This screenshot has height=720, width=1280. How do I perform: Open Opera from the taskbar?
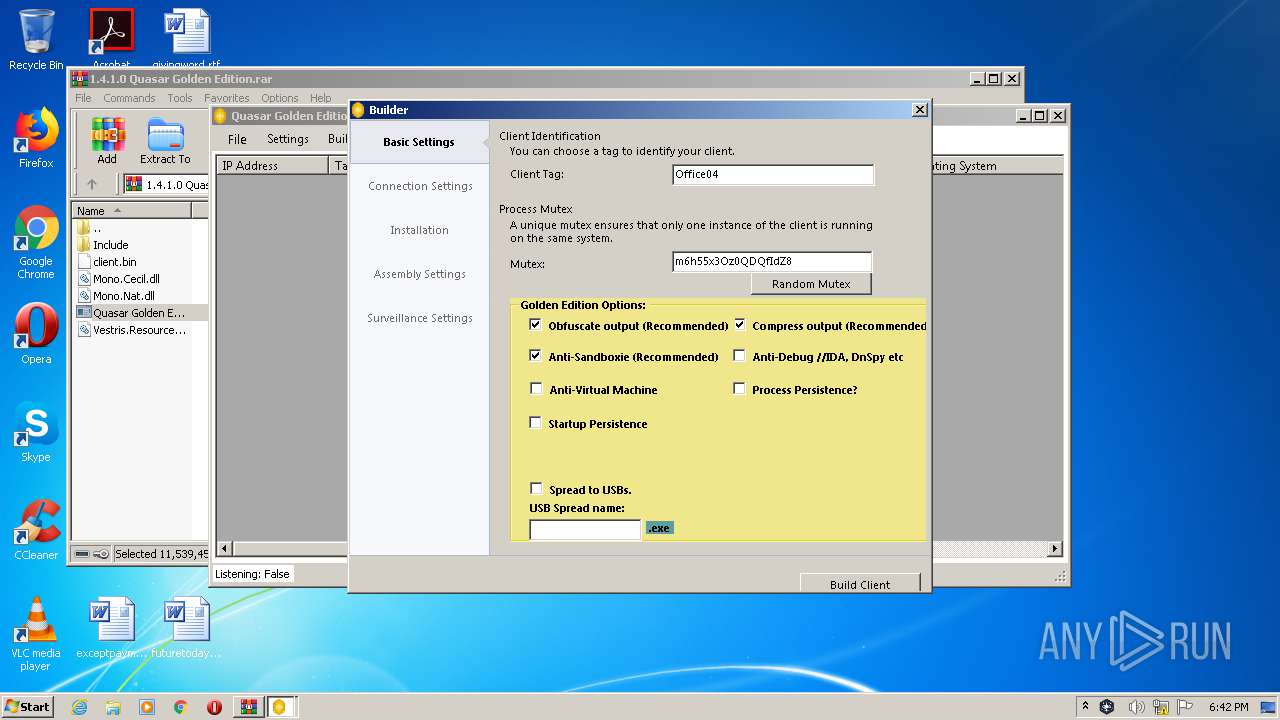214,707
